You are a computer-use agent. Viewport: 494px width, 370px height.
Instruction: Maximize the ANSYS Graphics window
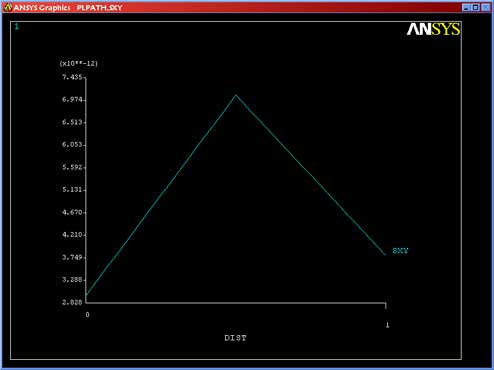pyautogui.click(x=476, y=7)
